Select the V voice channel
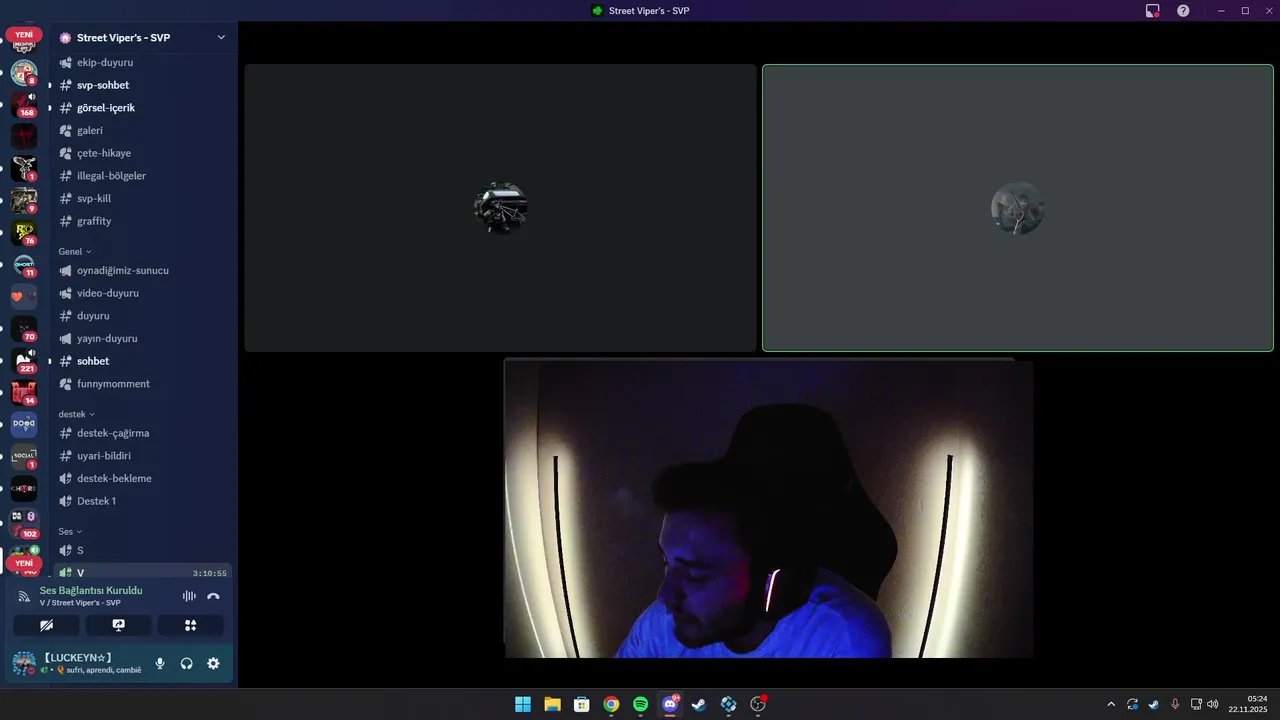This screenshot has height=720, width=1280. (143, 573)
